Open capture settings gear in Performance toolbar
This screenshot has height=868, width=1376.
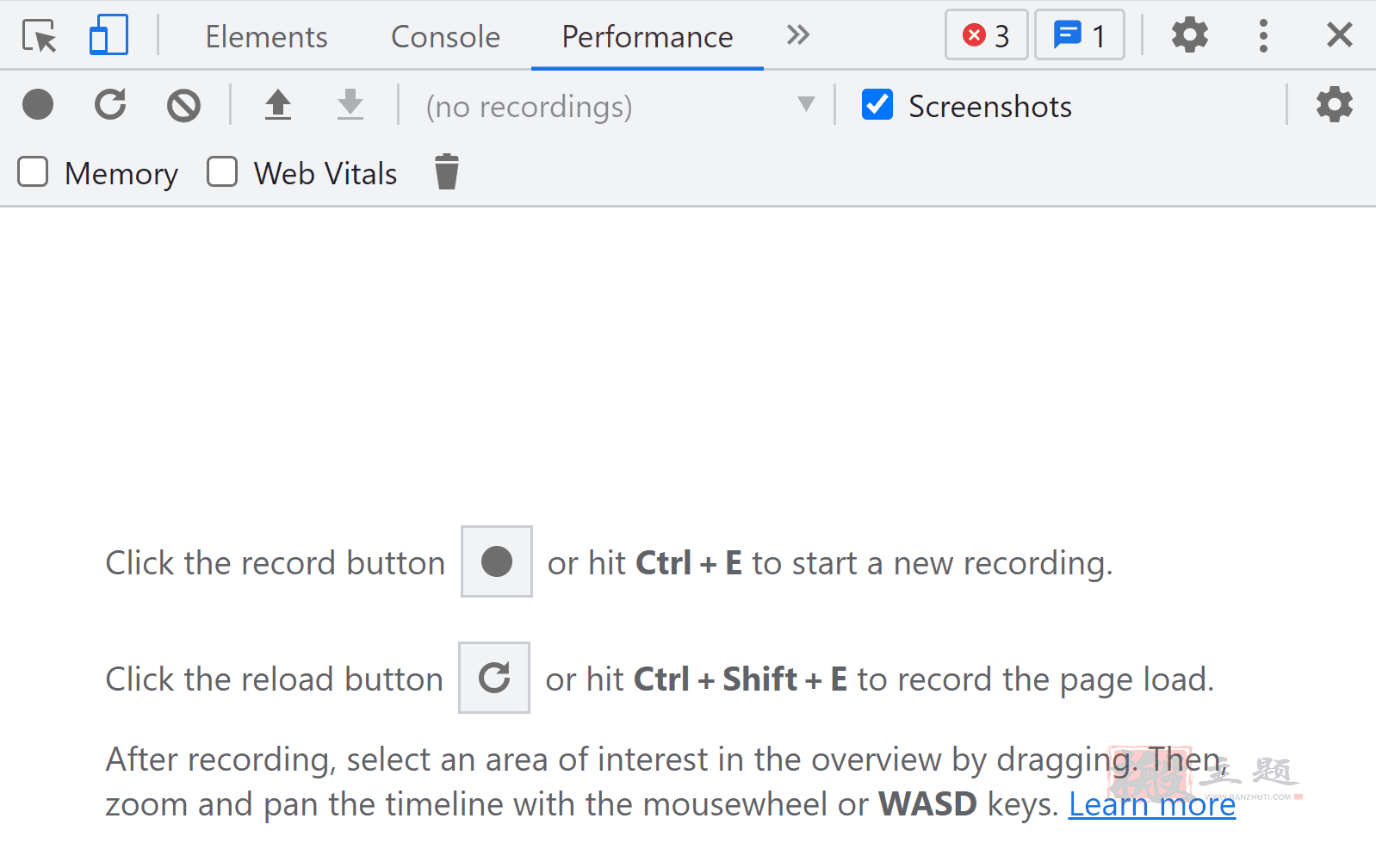point(1334,105)
